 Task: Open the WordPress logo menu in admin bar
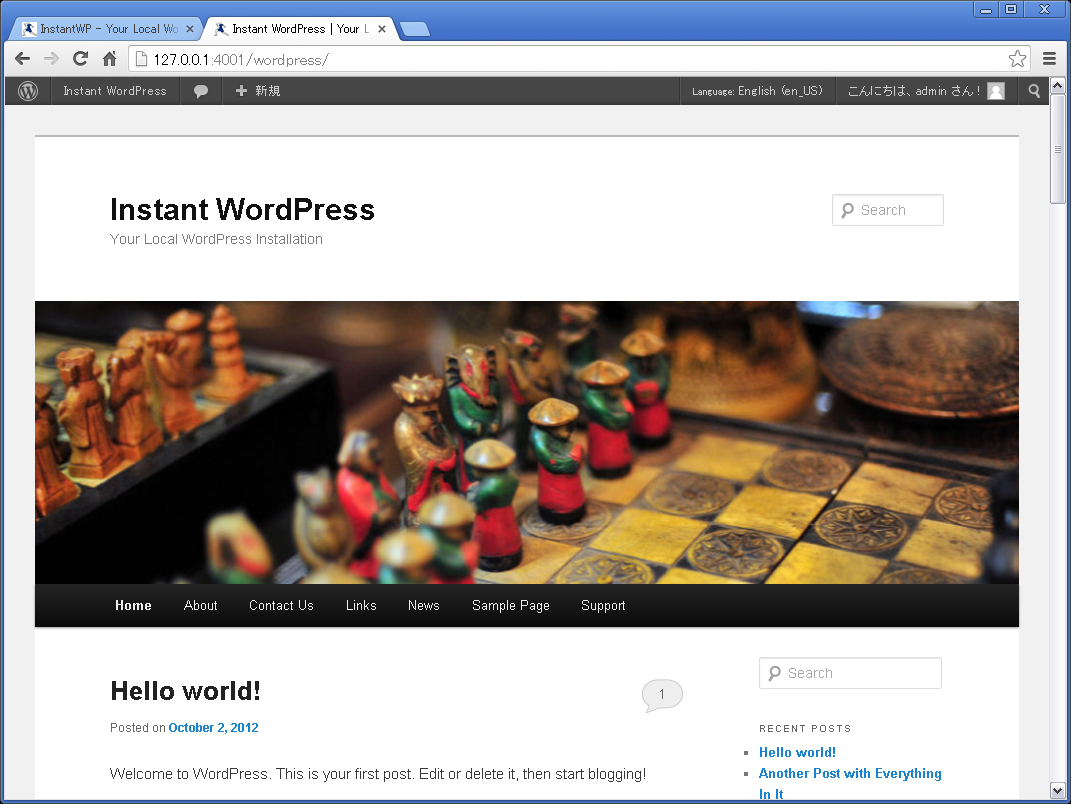[x=28, y=91]
